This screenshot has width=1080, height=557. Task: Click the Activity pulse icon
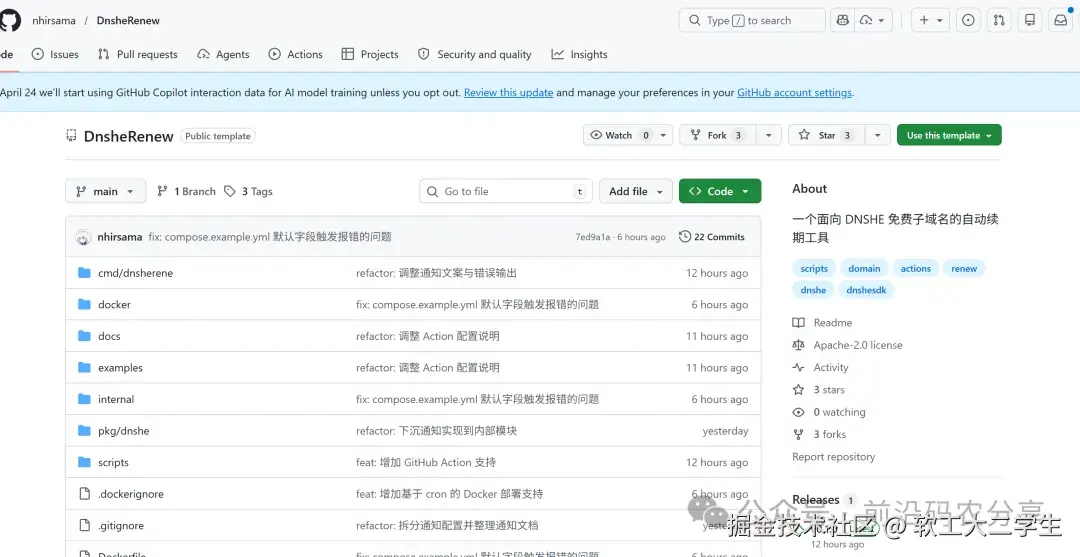798,368
